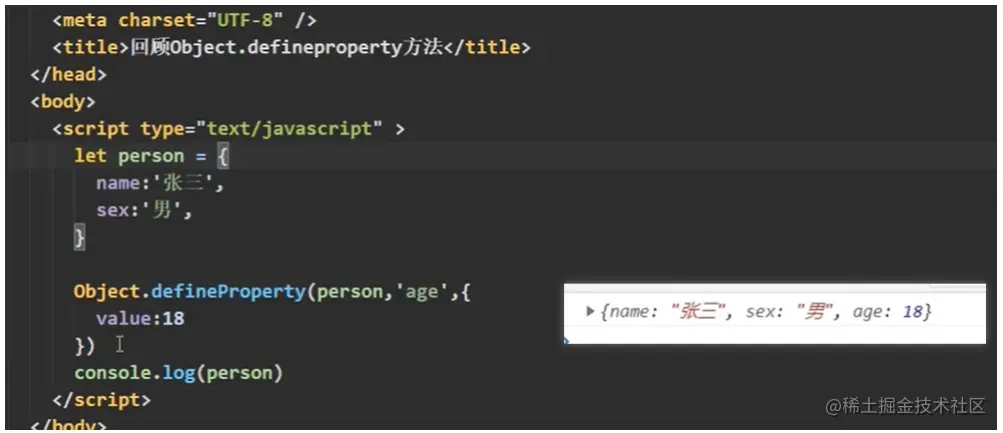Expand the logged person object triangle

click(590, 313)
